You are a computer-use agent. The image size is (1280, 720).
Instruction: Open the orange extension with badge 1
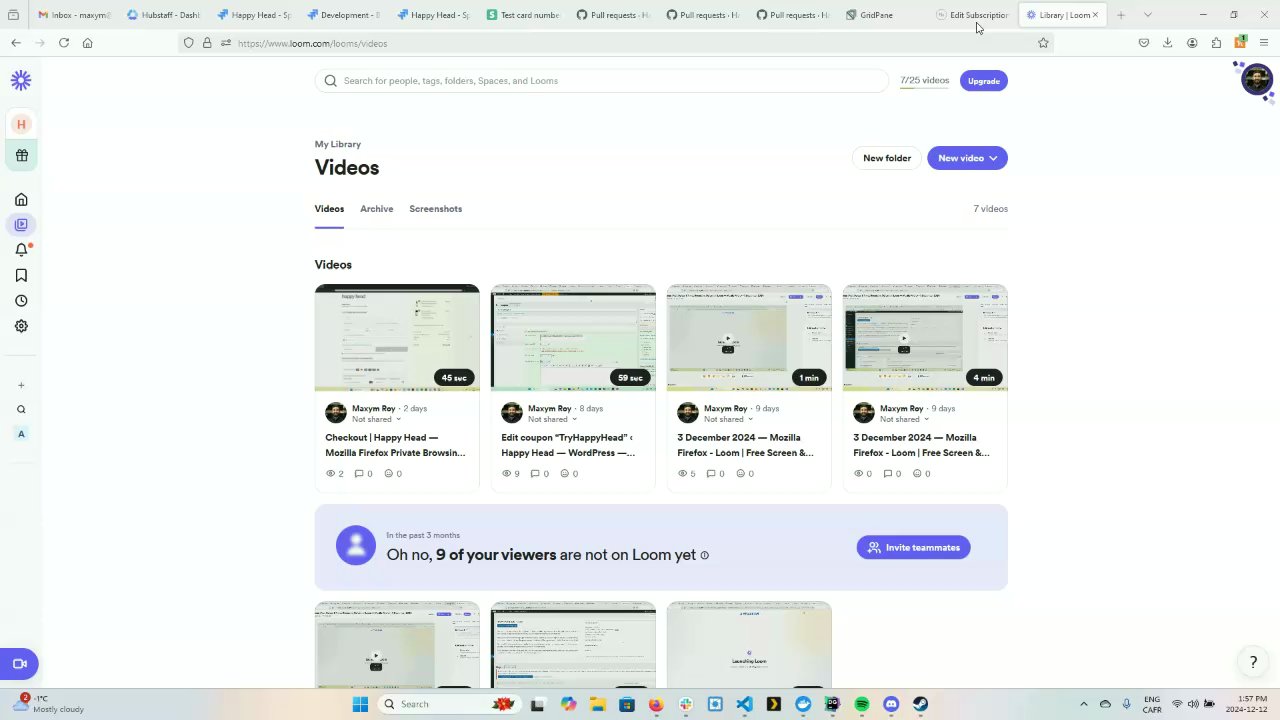(1240, 43)
